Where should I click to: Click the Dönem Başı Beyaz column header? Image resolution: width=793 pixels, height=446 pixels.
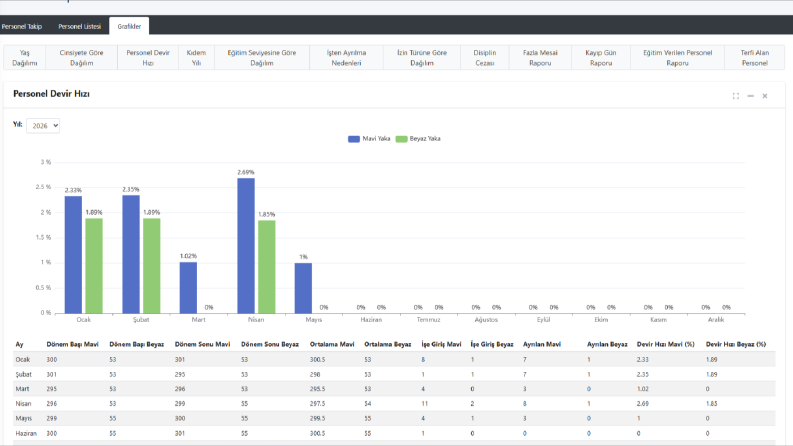click(x=137, y=344)
